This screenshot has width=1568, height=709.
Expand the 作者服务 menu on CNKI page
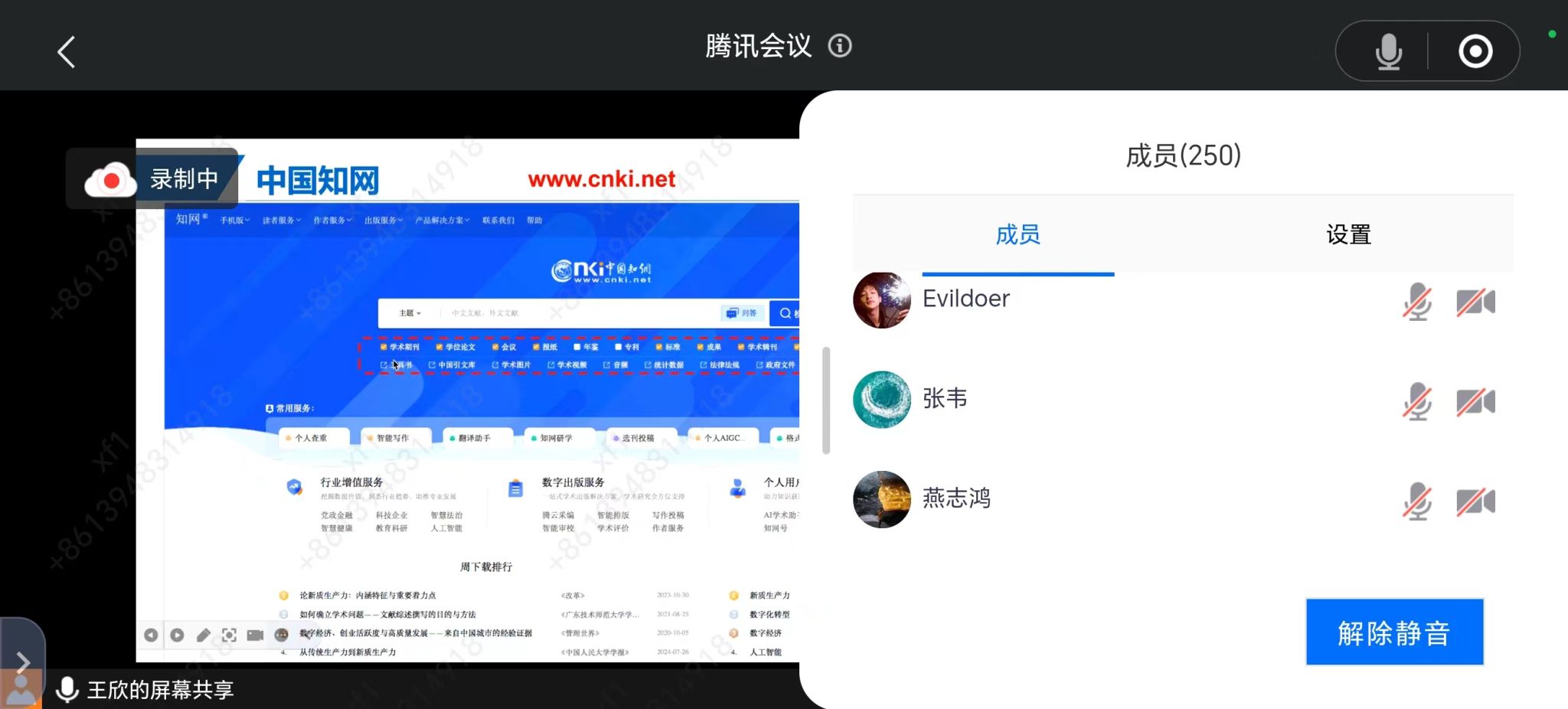point(332,221)
